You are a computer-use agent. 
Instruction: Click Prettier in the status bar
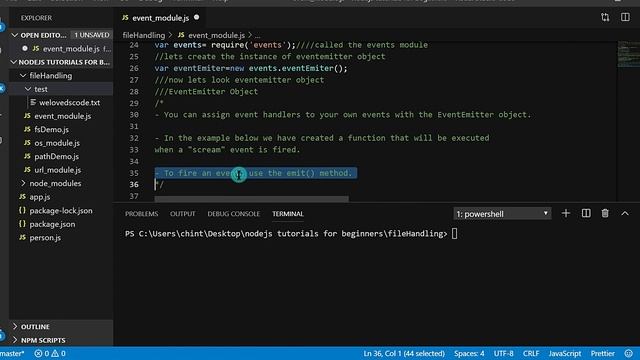[x=602, y=353]
